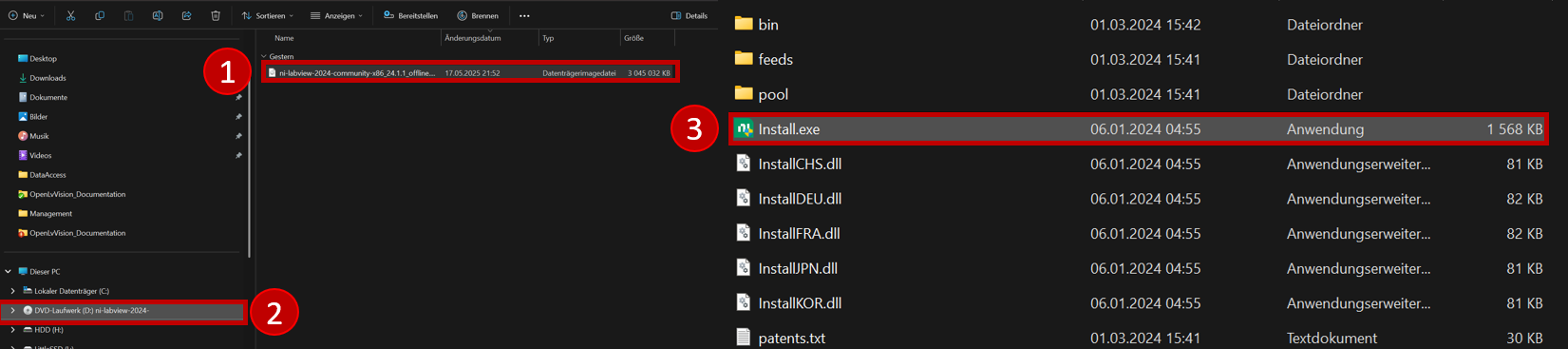This screenshot has height=349, width=1568.
Task: Click the bin folder icon
Action: (x=744, y=24)
